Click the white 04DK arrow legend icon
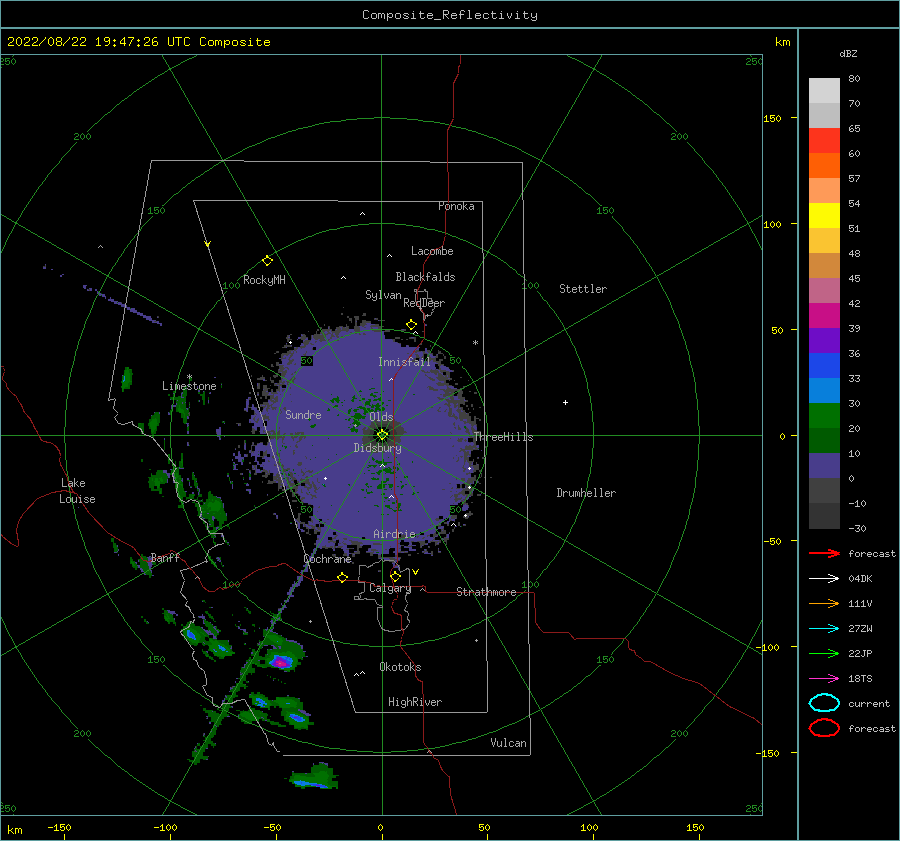Image resolution: width=900 pixels, height=841 pixels. (824, 579)
